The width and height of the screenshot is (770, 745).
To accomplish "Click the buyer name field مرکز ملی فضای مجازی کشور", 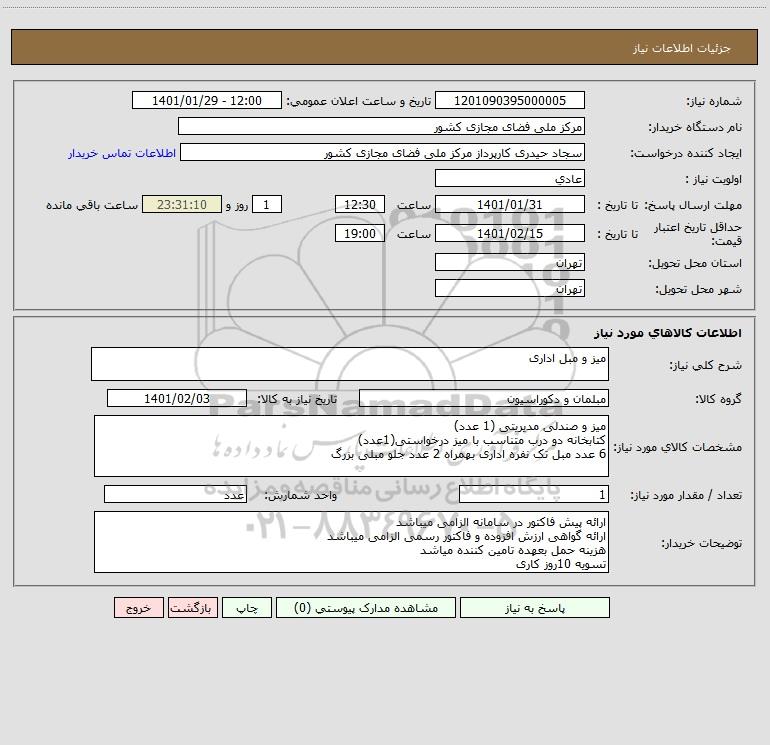I will 381,126.
